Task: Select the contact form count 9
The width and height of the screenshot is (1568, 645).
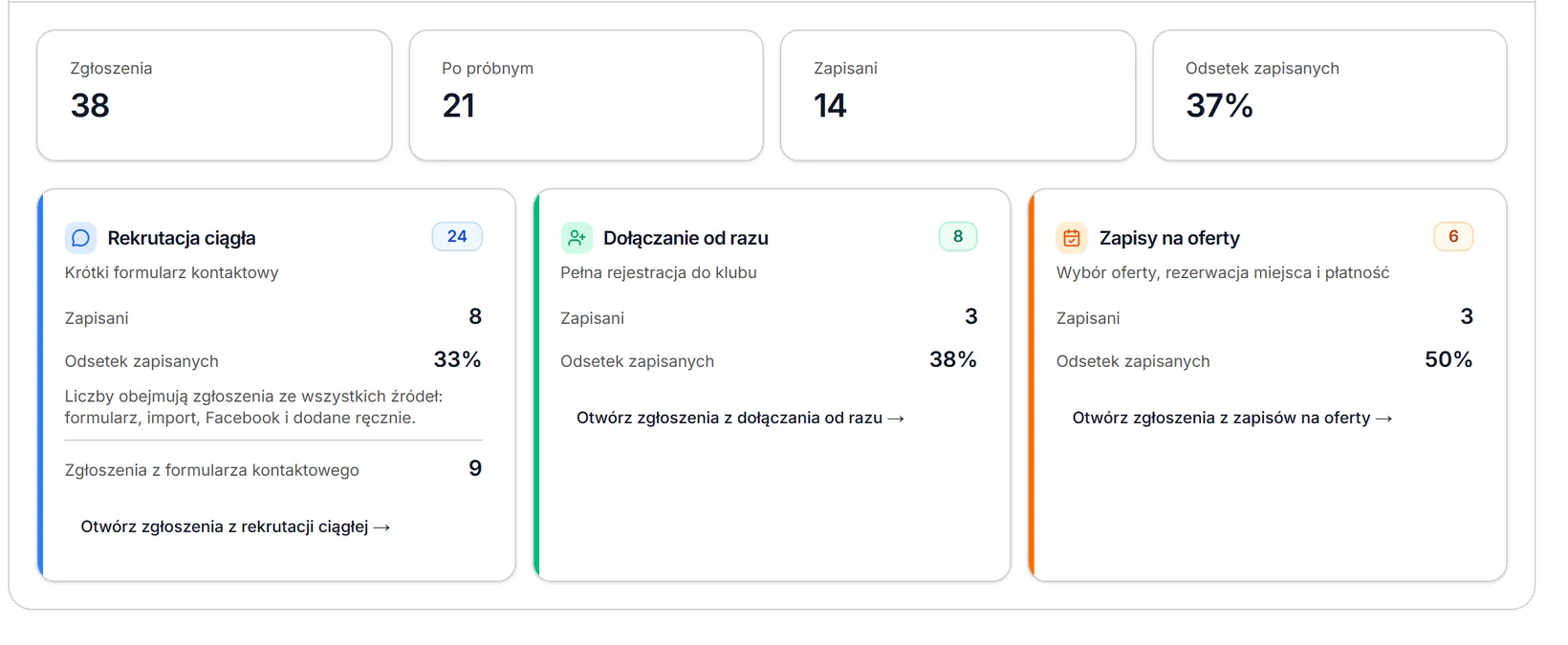Action: tap(475, 468)
